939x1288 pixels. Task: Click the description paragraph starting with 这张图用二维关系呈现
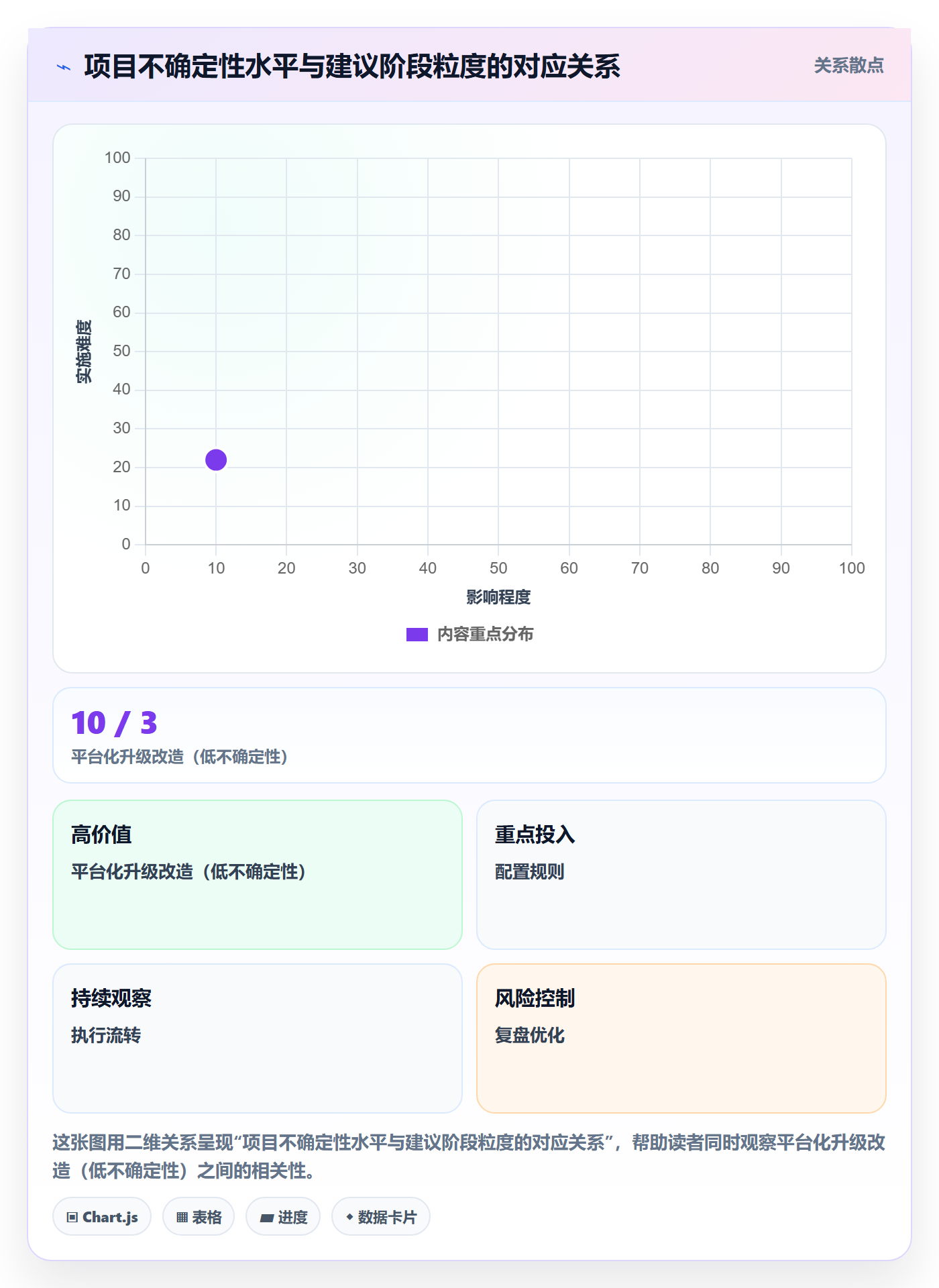point(469,1157)
